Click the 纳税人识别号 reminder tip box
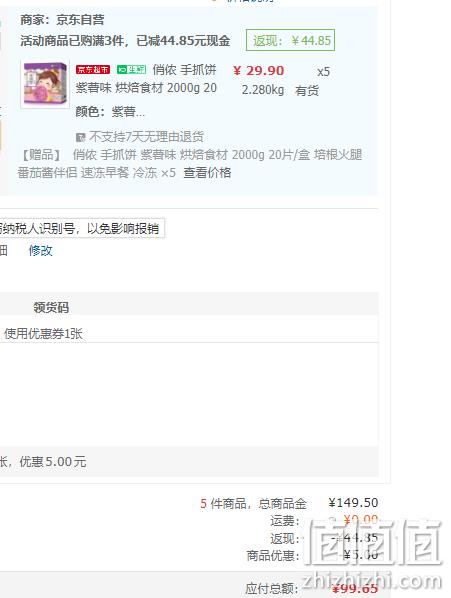451x598 pixels. coord(80,228)
